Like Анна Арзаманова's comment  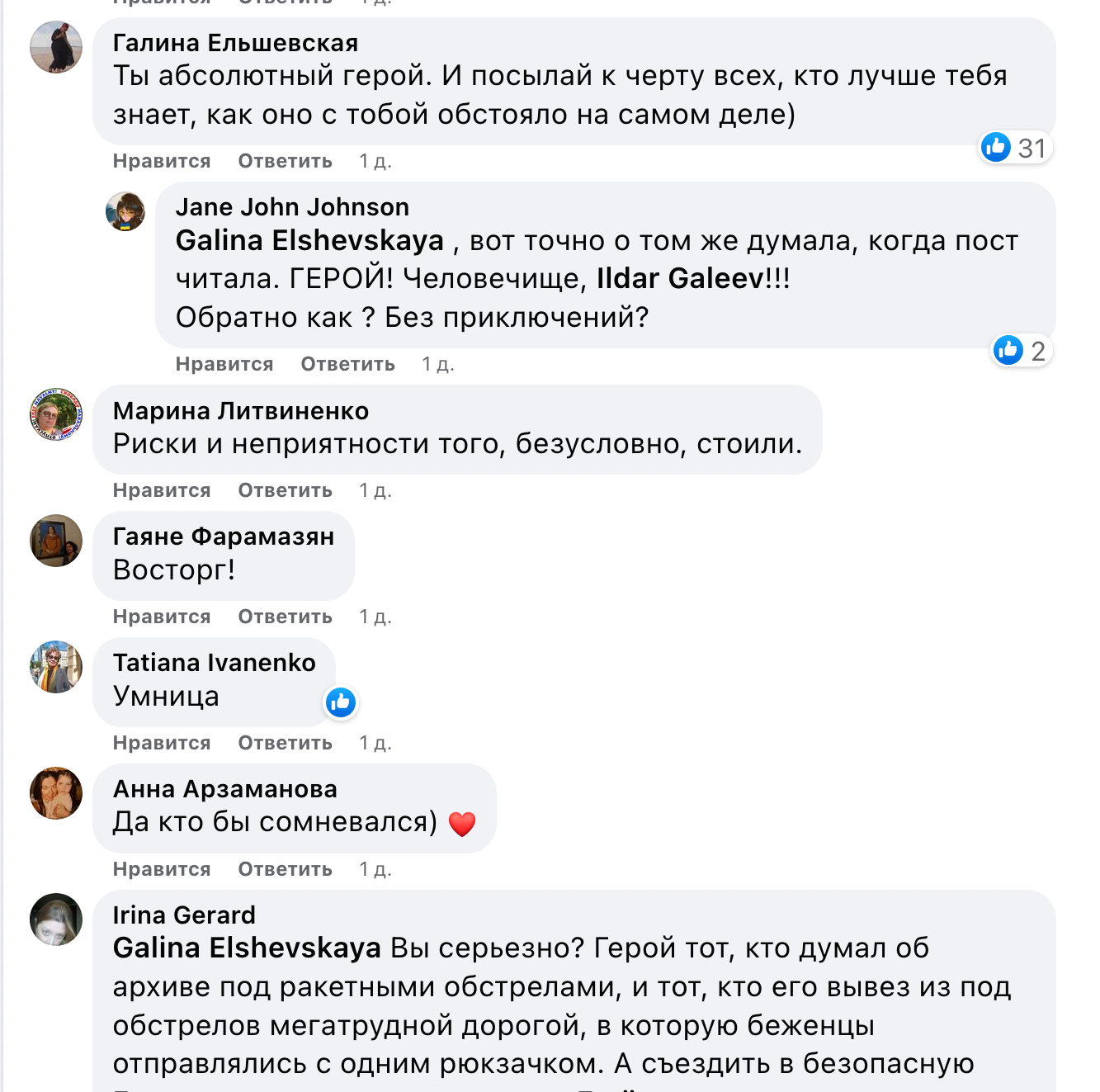162,869
